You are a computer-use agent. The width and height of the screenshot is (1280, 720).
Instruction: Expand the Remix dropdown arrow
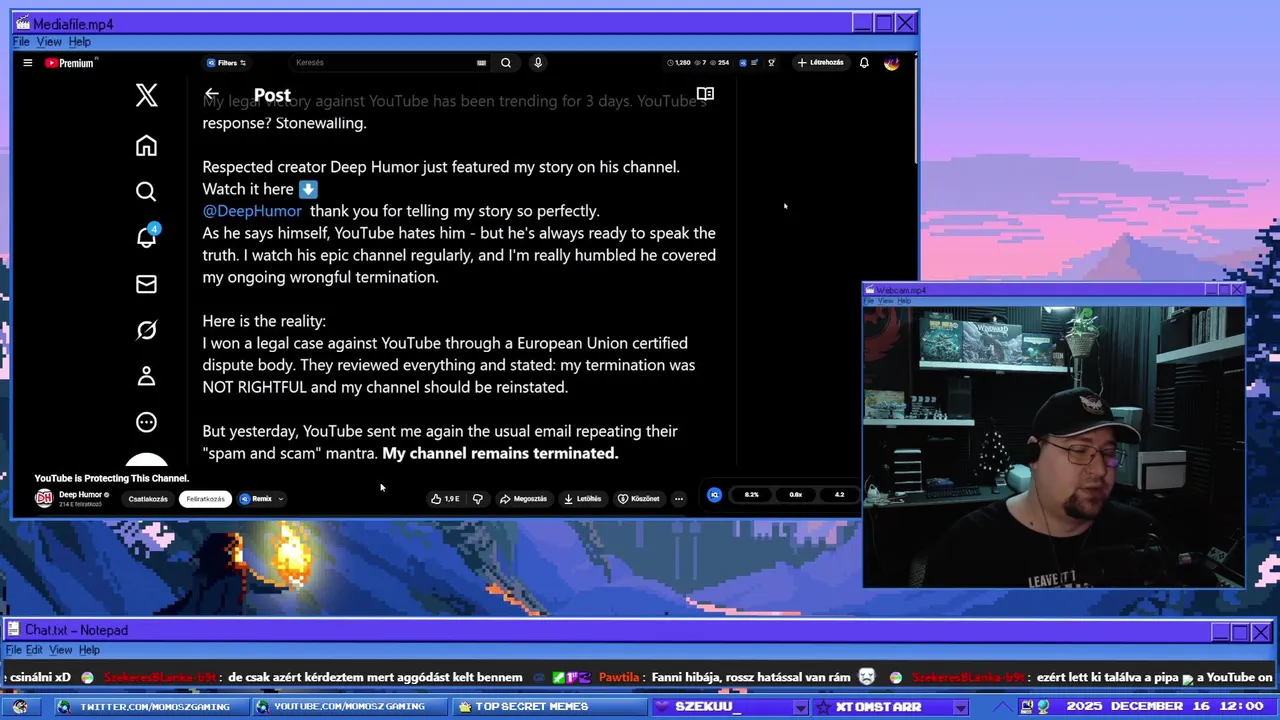point(281,498)
